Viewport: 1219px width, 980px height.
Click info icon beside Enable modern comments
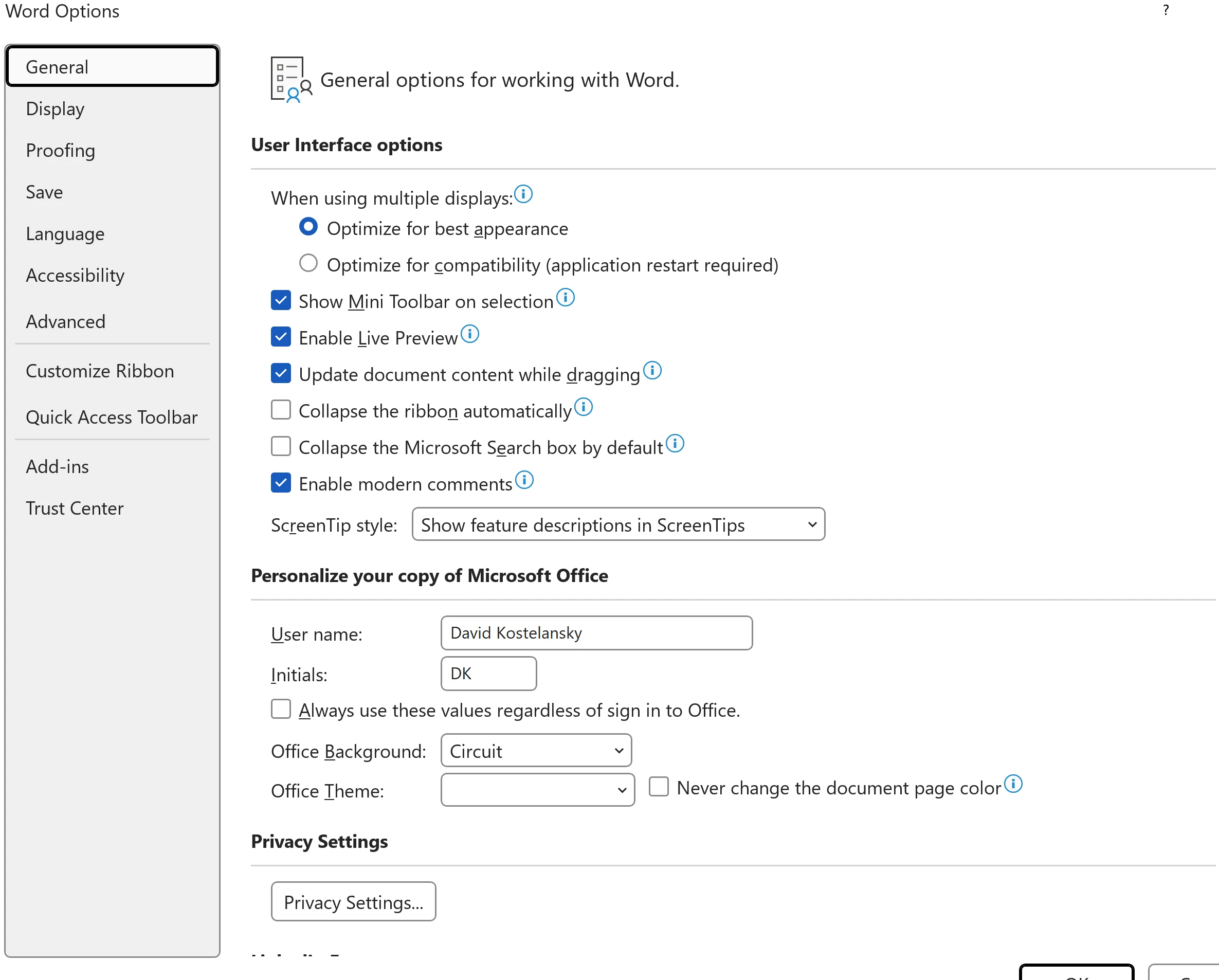tap(524, 480)
